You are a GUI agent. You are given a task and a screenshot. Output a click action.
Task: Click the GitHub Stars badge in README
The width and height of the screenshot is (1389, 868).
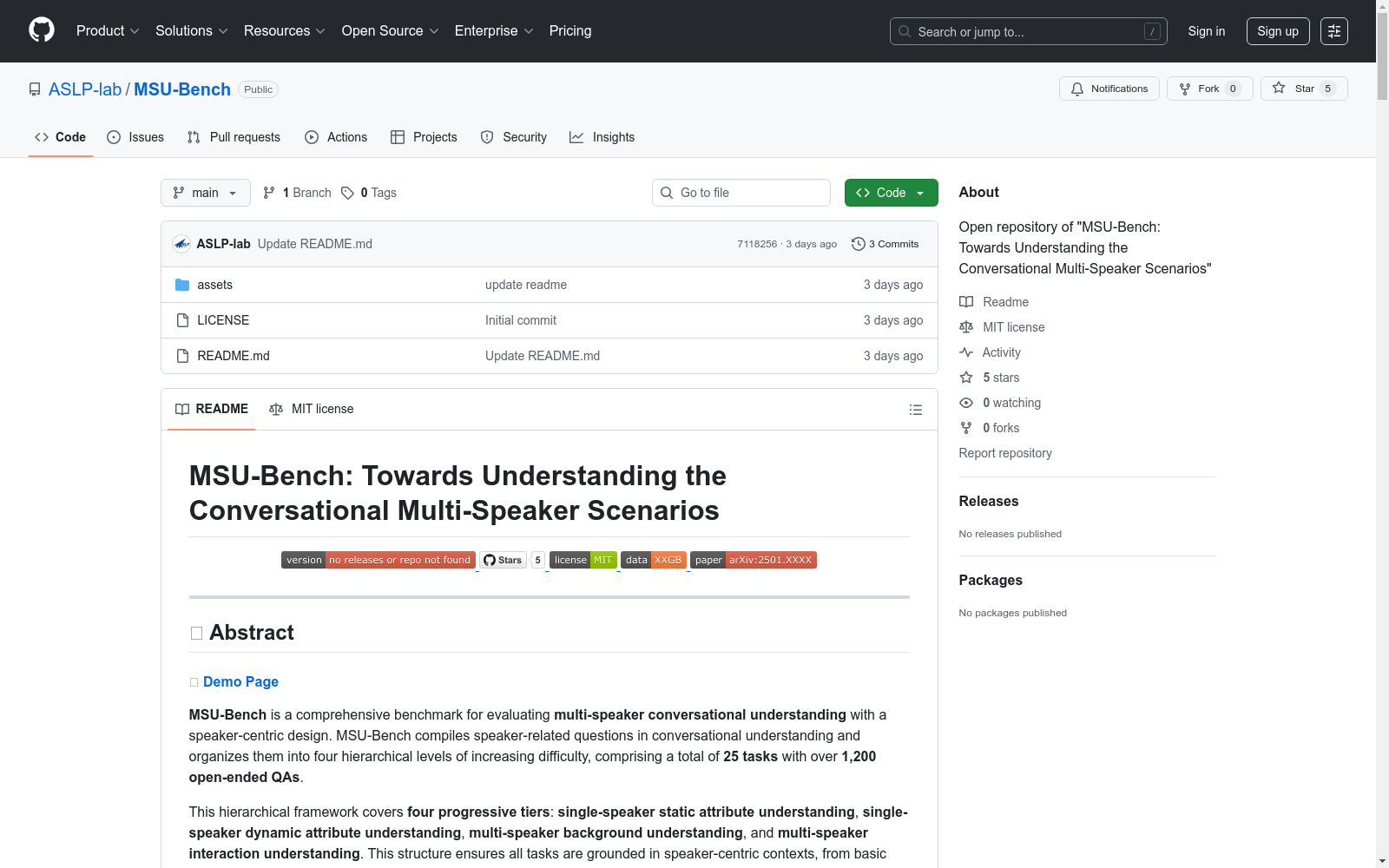512,560
